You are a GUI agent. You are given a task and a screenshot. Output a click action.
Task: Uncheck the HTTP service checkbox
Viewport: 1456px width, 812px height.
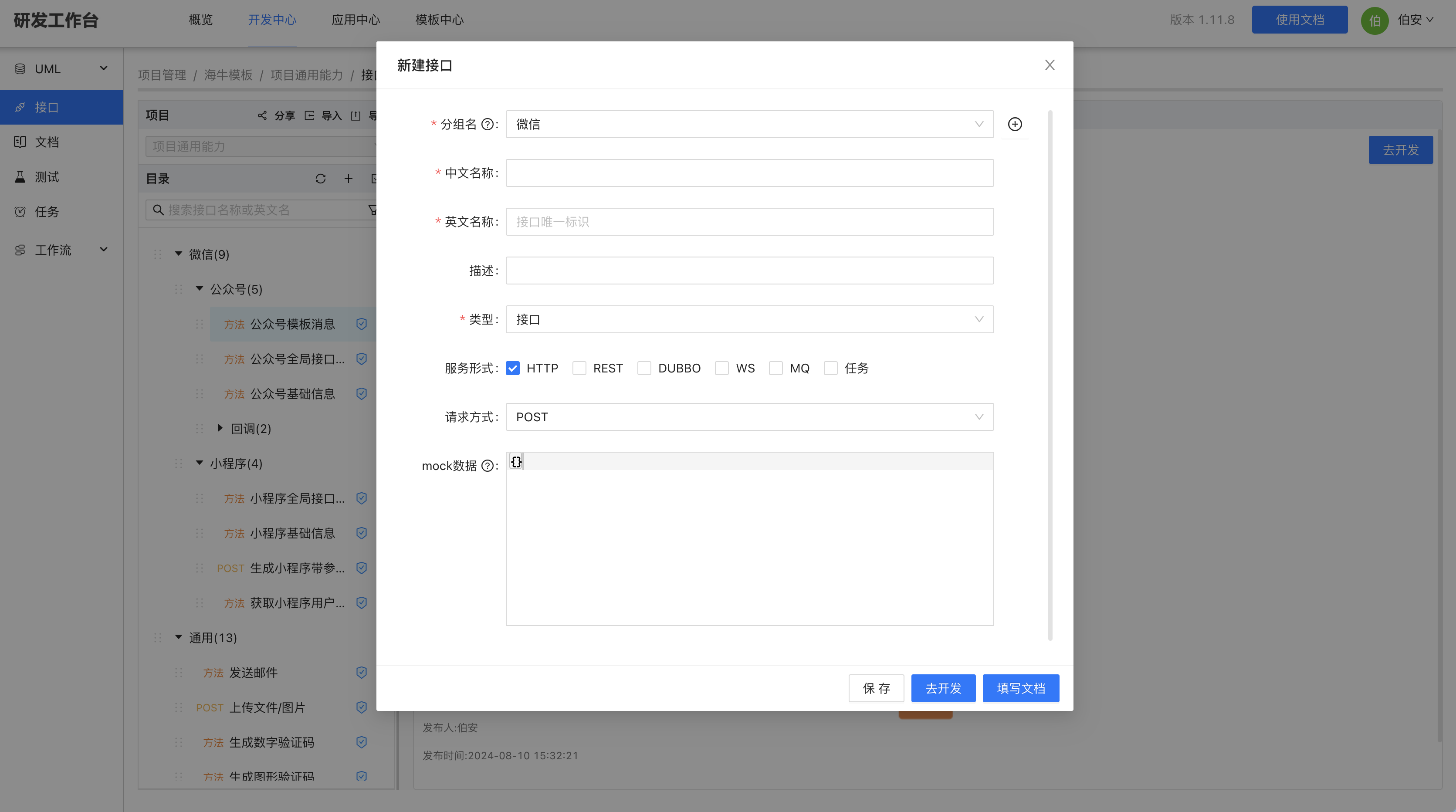point(513,369)
